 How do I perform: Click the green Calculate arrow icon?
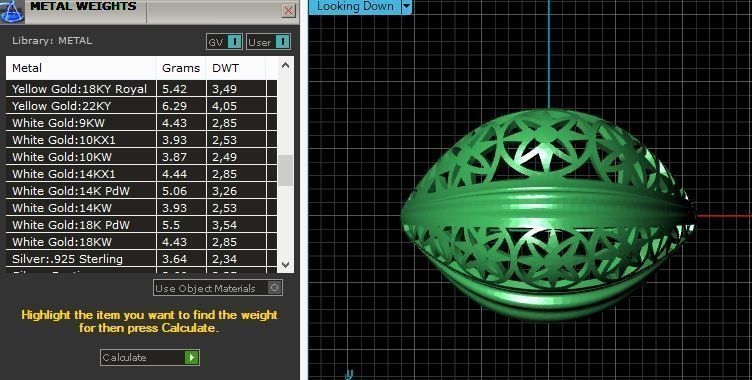coord(191,357)
